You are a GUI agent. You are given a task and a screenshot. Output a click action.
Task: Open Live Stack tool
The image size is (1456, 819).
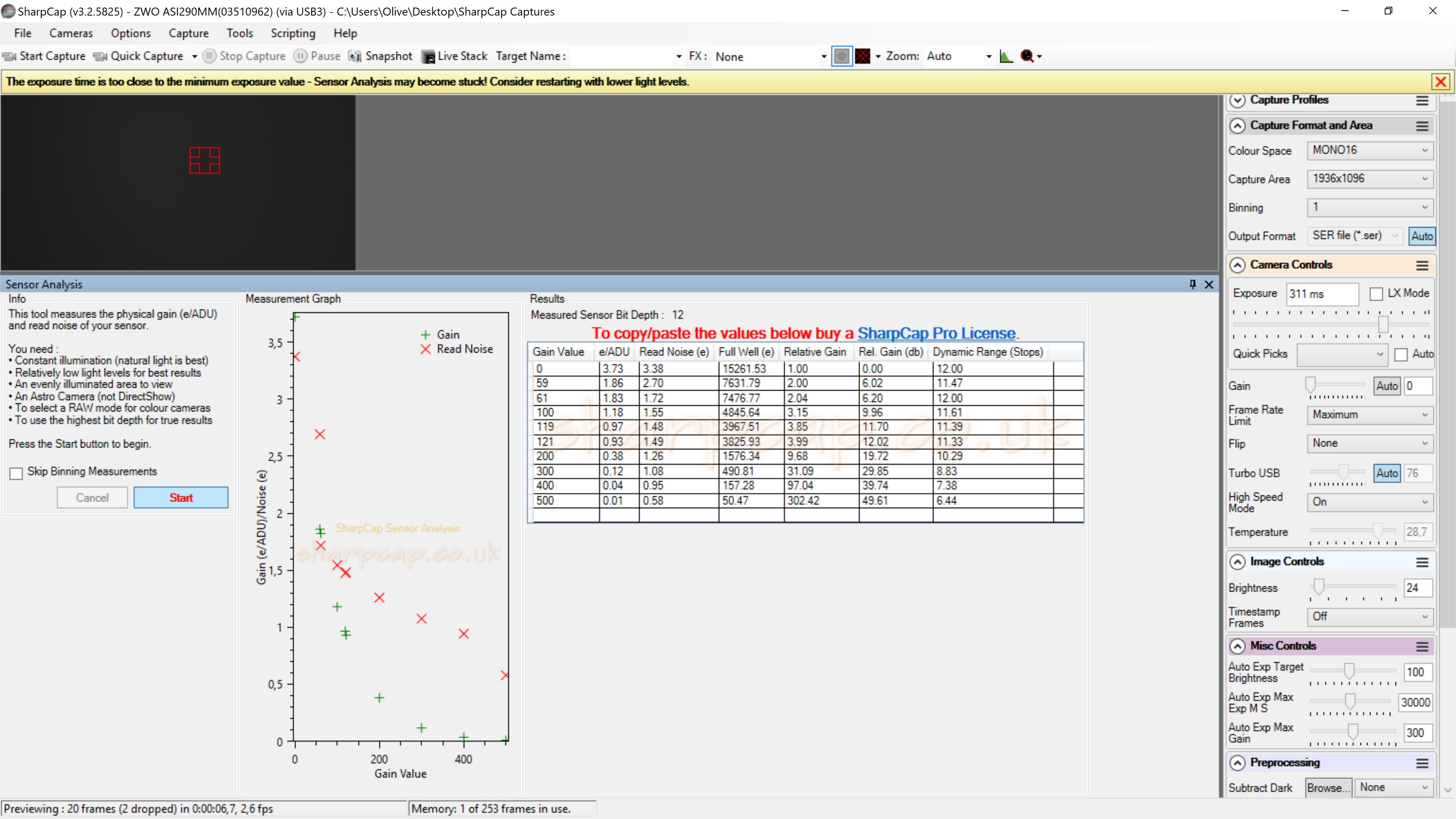coord(455,56)
